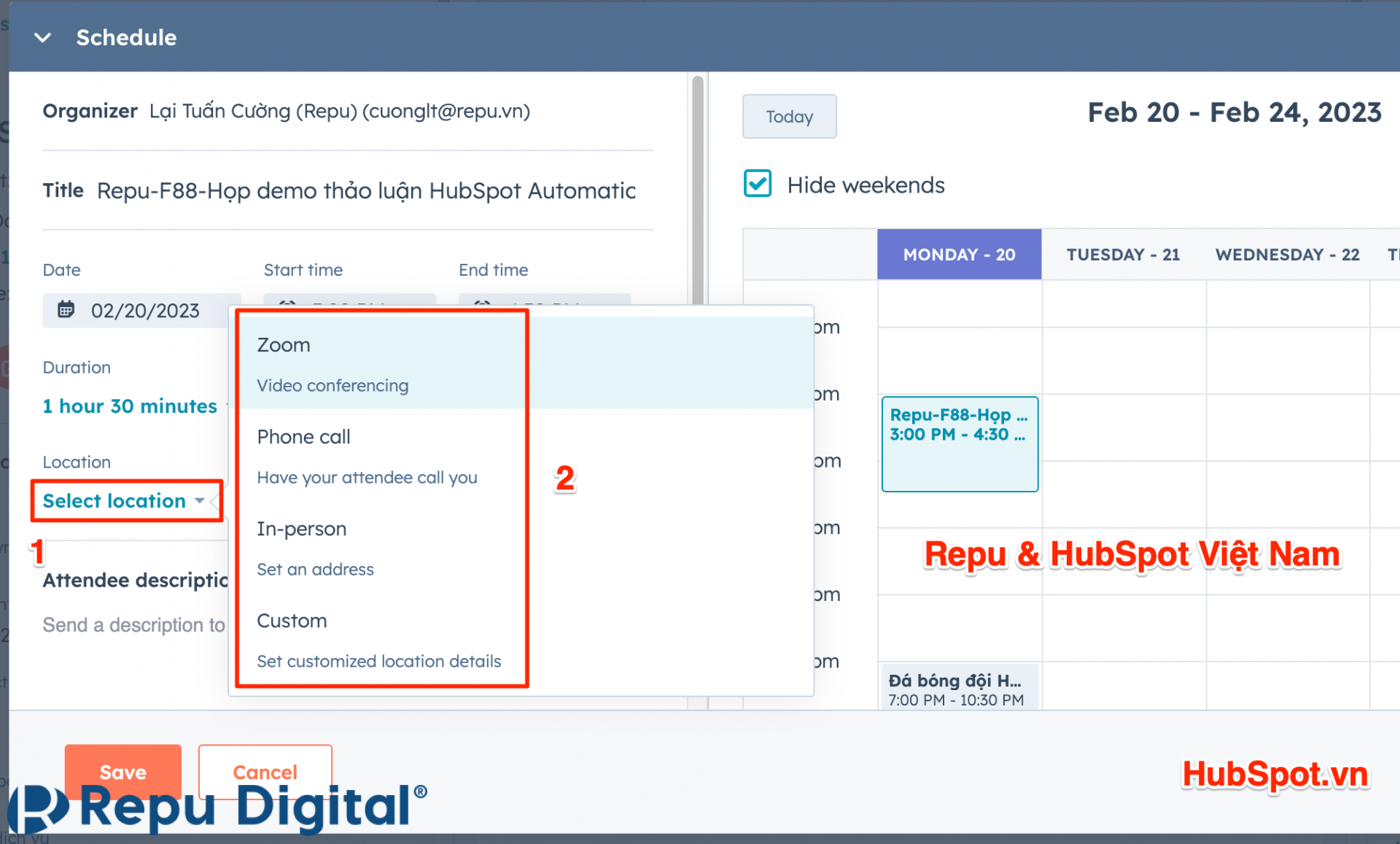Edit the meeting Title field
Viewport: 1400px width, 844px height.
[366, 191]
